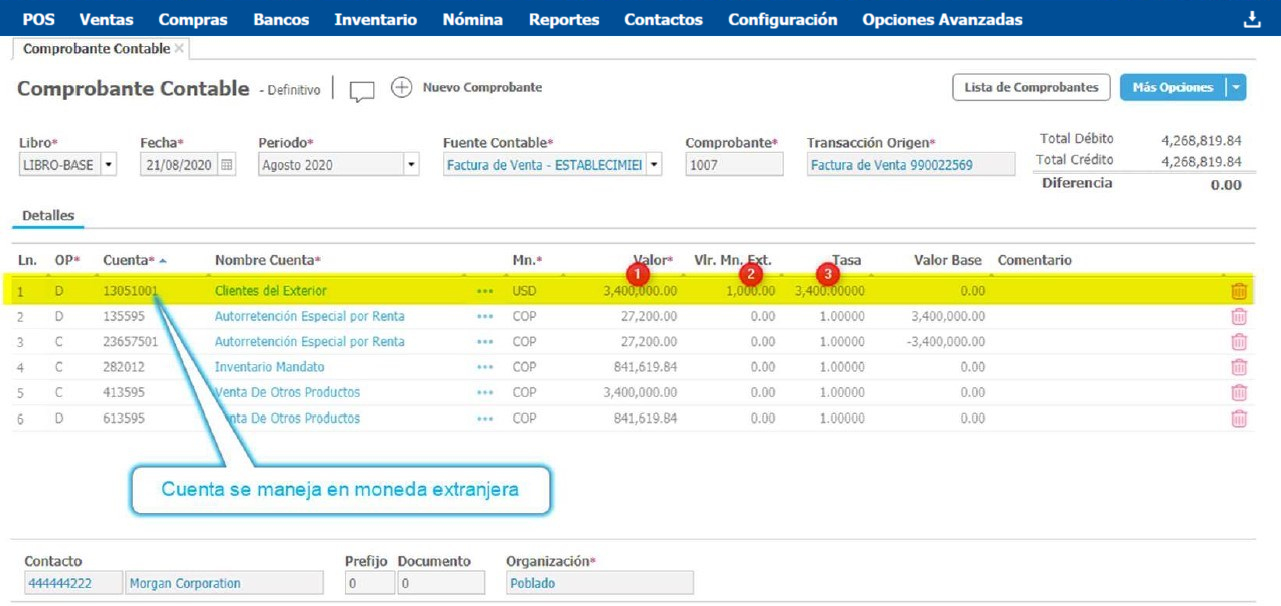
Task: Open the Fecha calendar picker icon
Action: coord(227,165)
